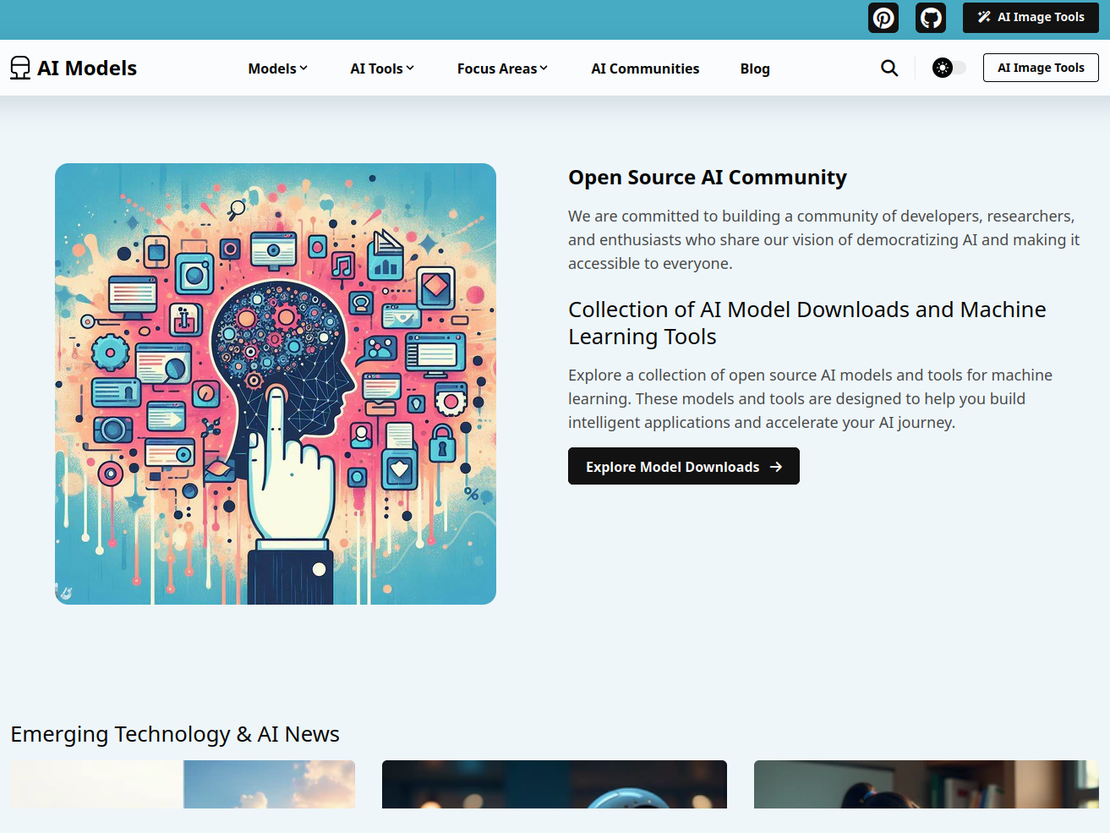Click the arrow icon on Explore Model Downloads
Image resolution: width=1110 pixels, height=833 pixels.
[x=777, y=466]
